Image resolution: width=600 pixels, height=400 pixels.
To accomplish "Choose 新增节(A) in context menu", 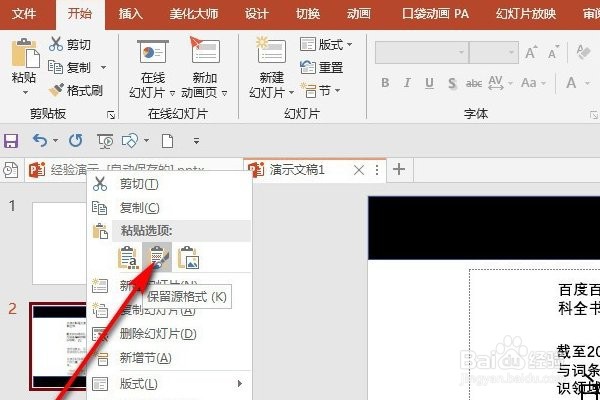I will click(170, 358).
